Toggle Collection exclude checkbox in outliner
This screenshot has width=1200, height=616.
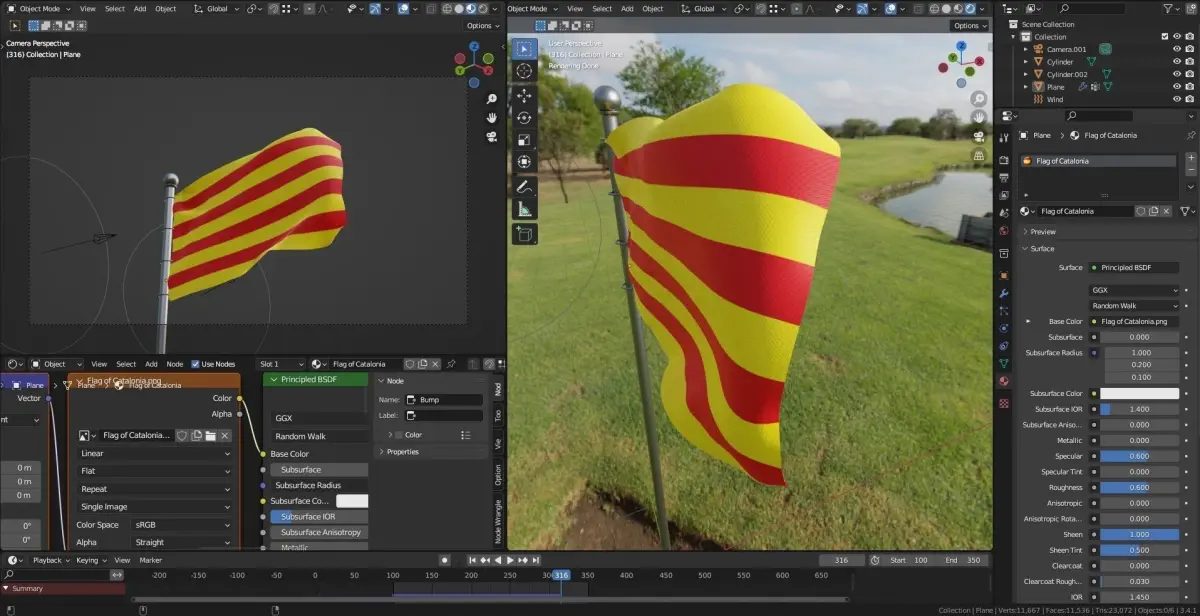[x=1164, y=37]
